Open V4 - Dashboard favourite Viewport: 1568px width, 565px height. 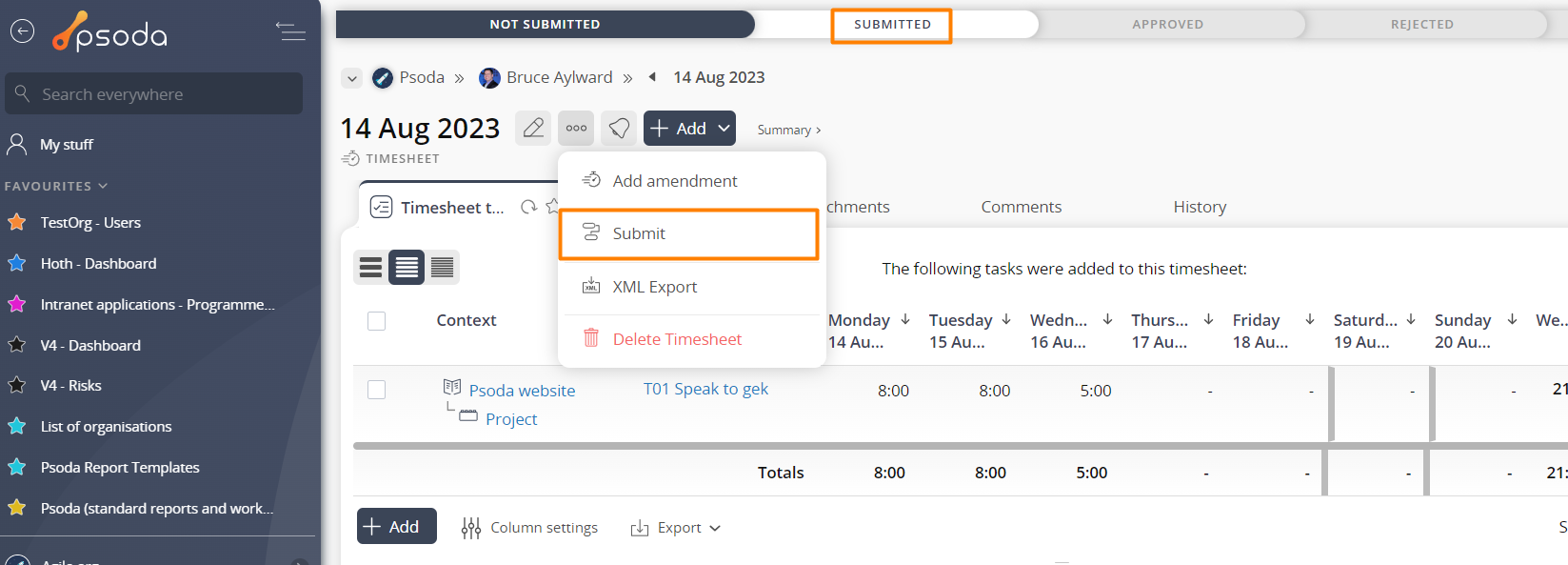coord(90,345)
